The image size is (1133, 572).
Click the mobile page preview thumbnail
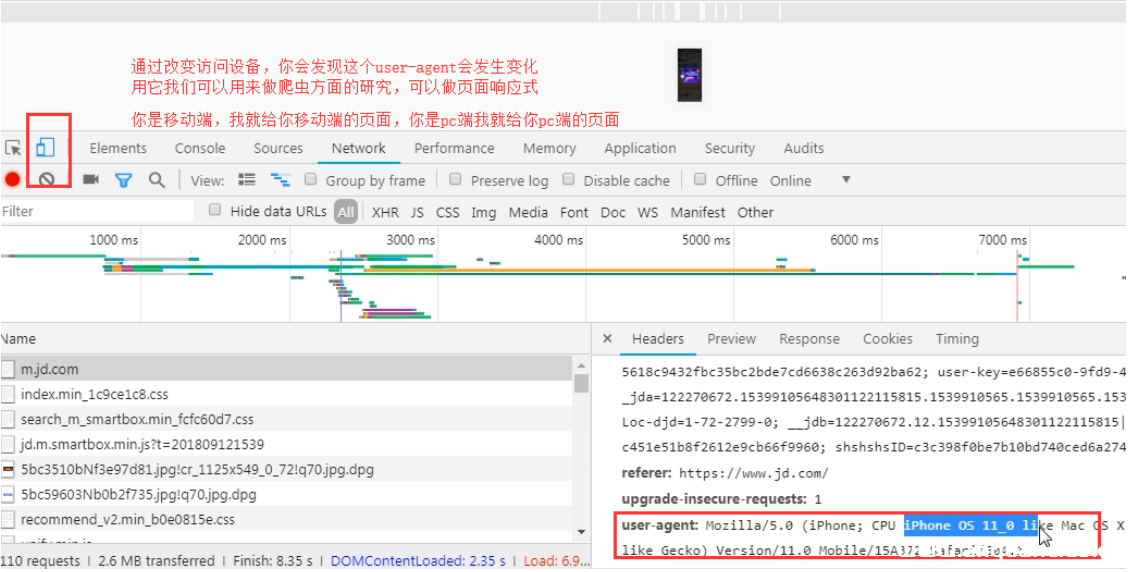tap(689, 75)
